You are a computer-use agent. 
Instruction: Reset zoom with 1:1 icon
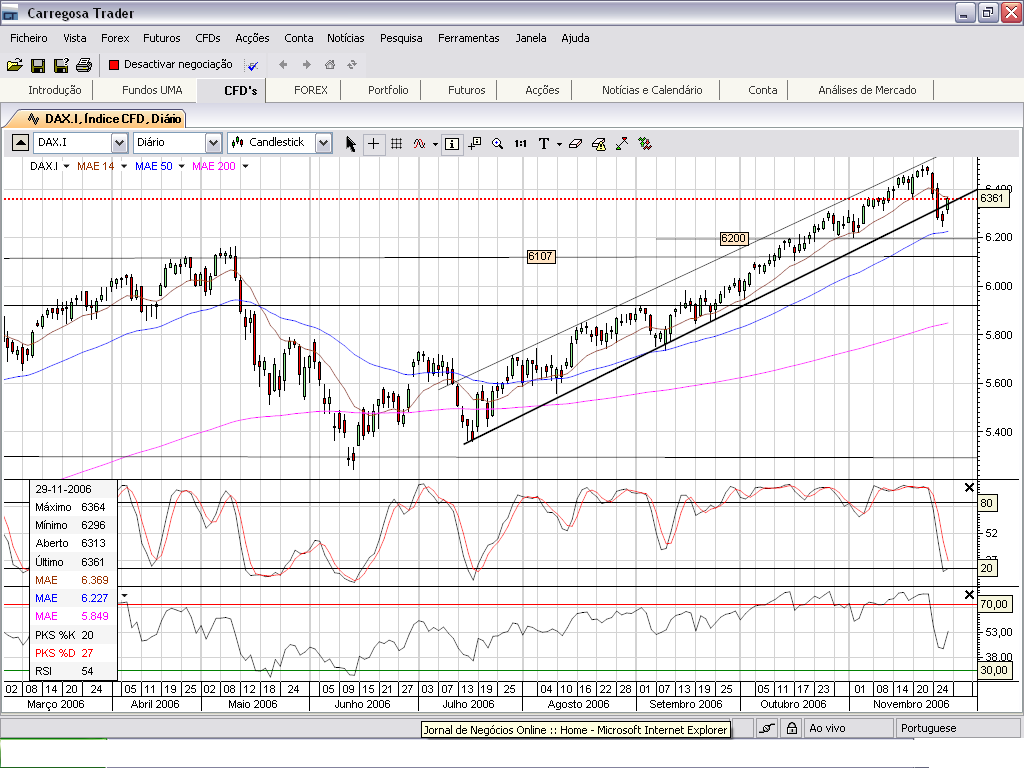(x=520, y=144)
